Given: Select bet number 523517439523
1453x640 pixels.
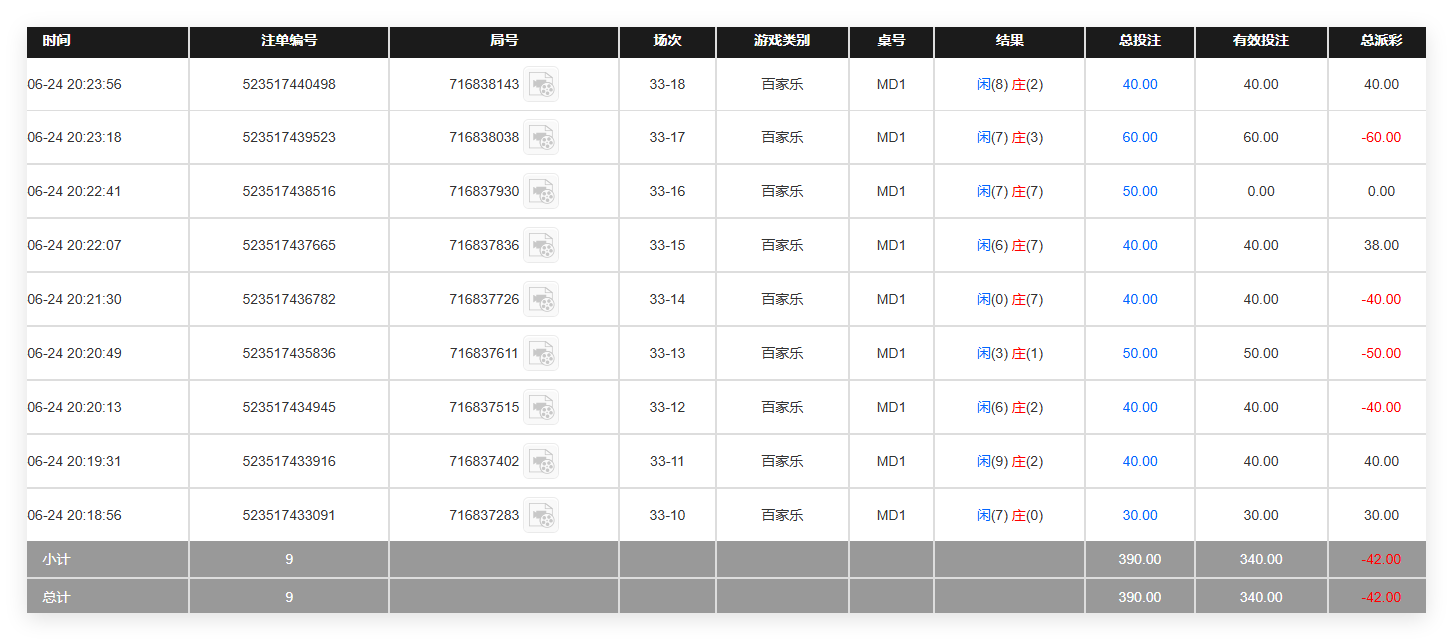Looking at the screenshot, I should (x=289, y=137).
